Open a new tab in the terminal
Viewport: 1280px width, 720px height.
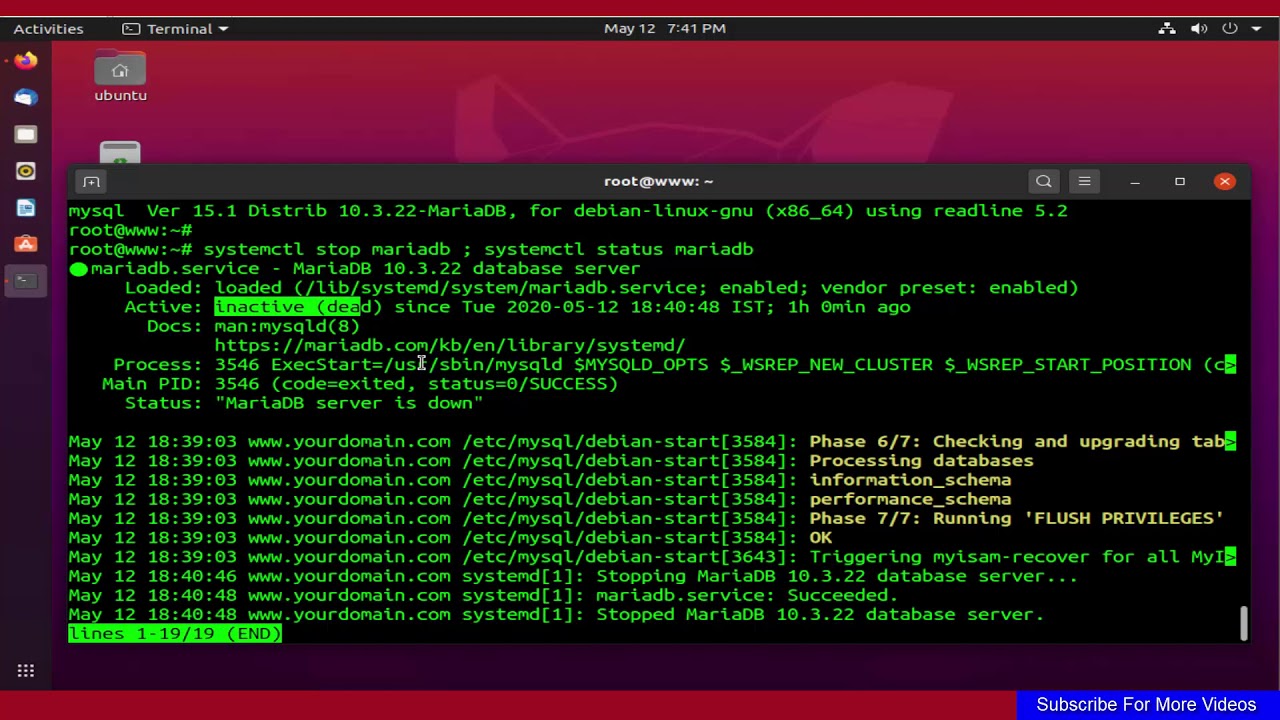coord(91,181)
